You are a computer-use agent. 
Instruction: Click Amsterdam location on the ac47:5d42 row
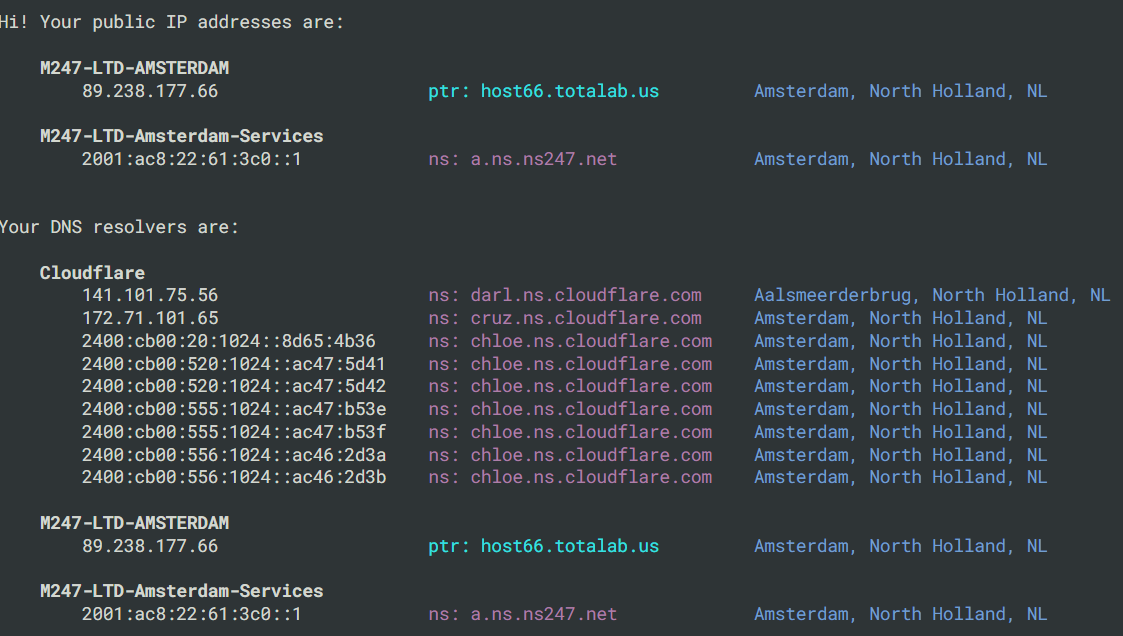(x=900, y=386)
